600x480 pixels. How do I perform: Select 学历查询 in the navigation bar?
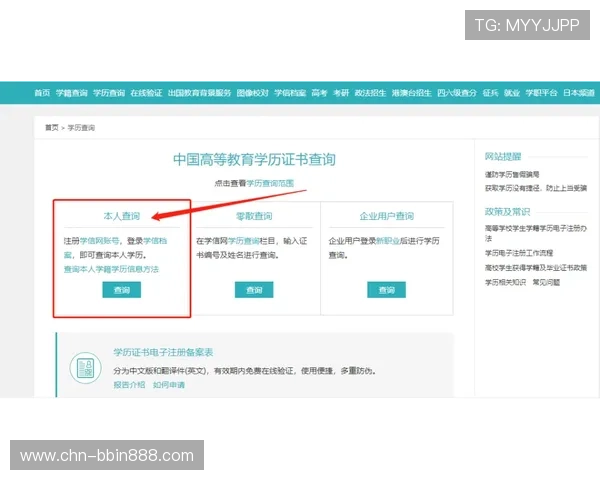[109, 93]
